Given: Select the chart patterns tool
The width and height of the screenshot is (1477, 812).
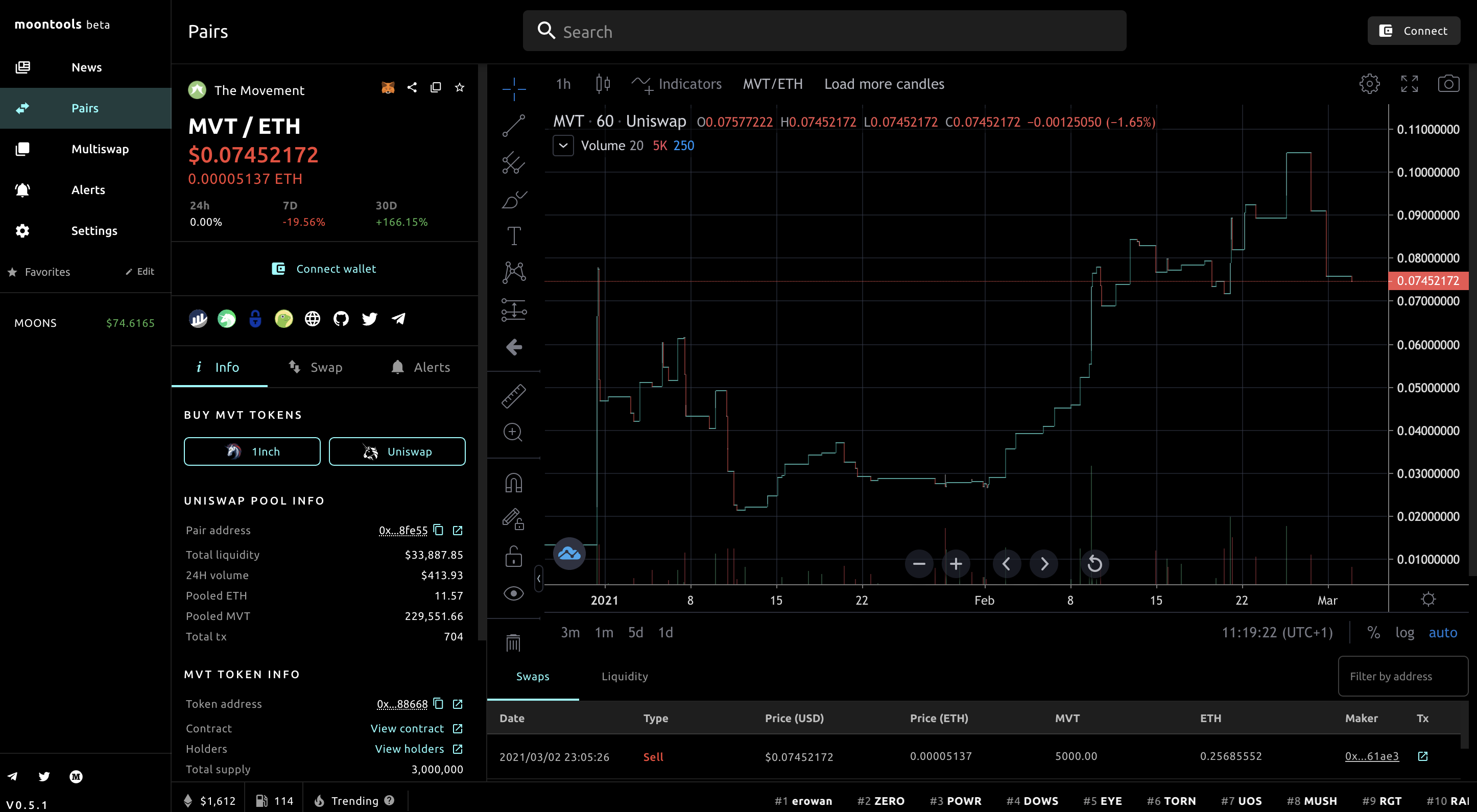Looking at the screenshot, I should tap(514, 272).
